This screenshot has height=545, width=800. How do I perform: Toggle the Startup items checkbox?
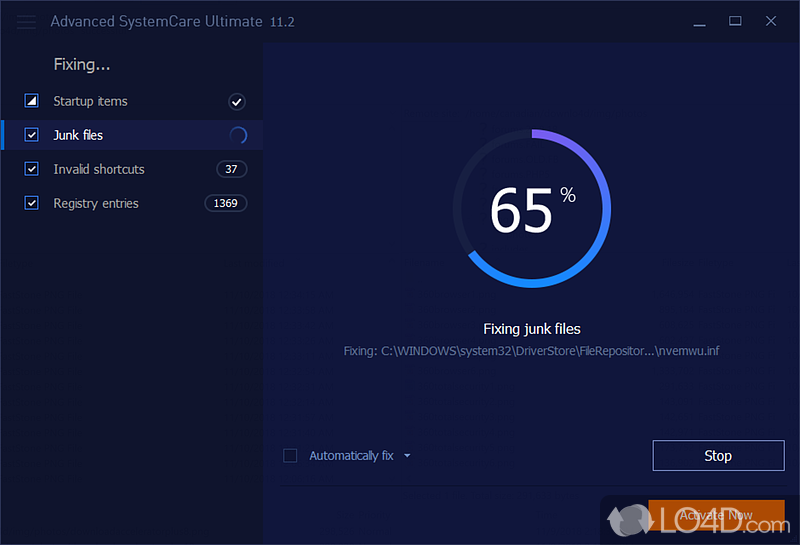32,102
